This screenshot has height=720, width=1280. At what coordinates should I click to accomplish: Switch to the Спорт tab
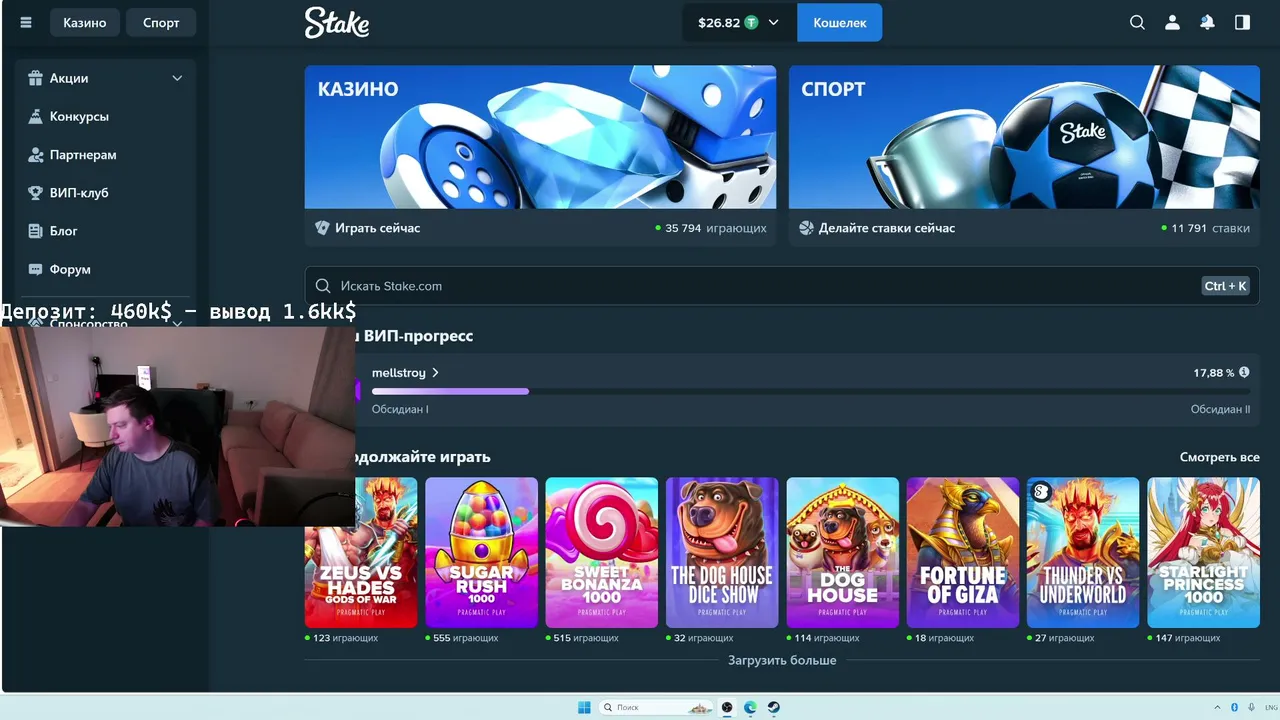[161, 22]
